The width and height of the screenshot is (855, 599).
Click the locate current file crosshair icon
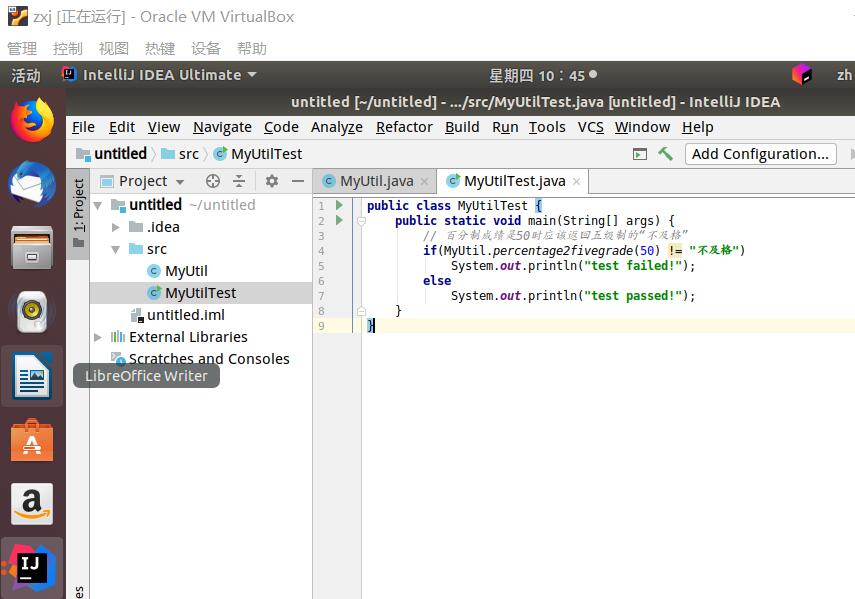(213, 181)
